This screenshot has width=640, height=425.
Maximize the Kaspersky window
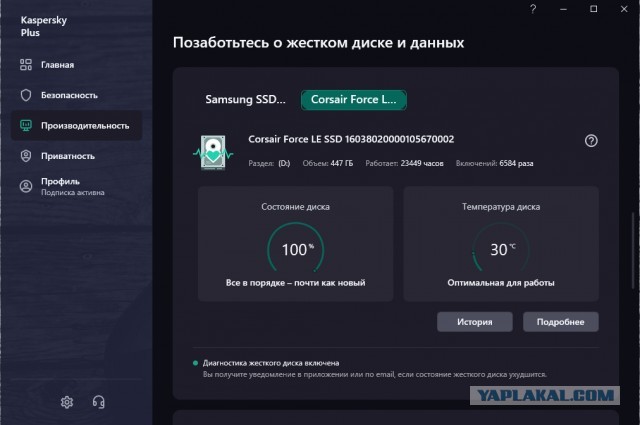coord(594,9)
